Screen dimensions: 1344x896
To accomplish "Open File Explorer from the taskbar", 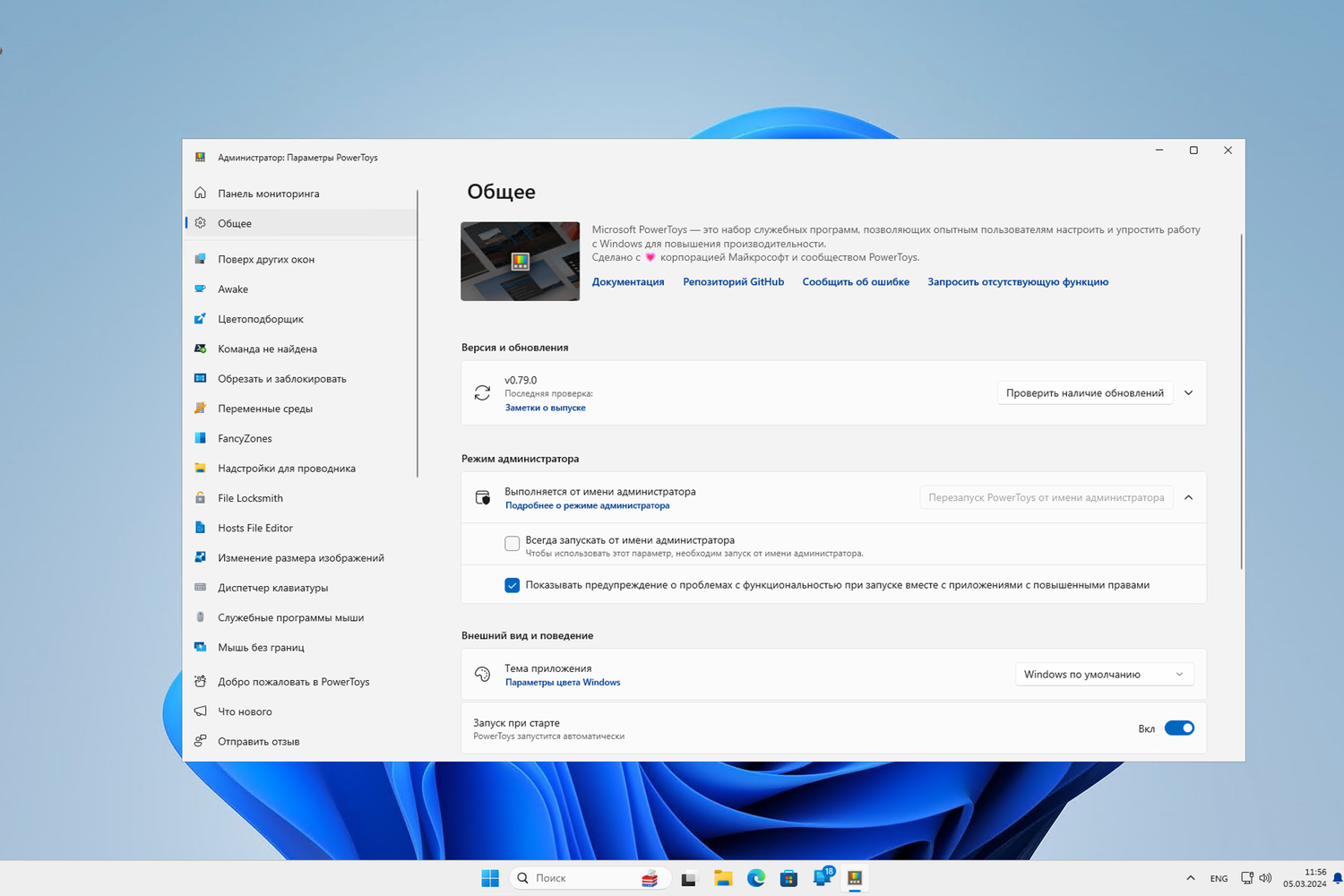I will tap(723, 878).
